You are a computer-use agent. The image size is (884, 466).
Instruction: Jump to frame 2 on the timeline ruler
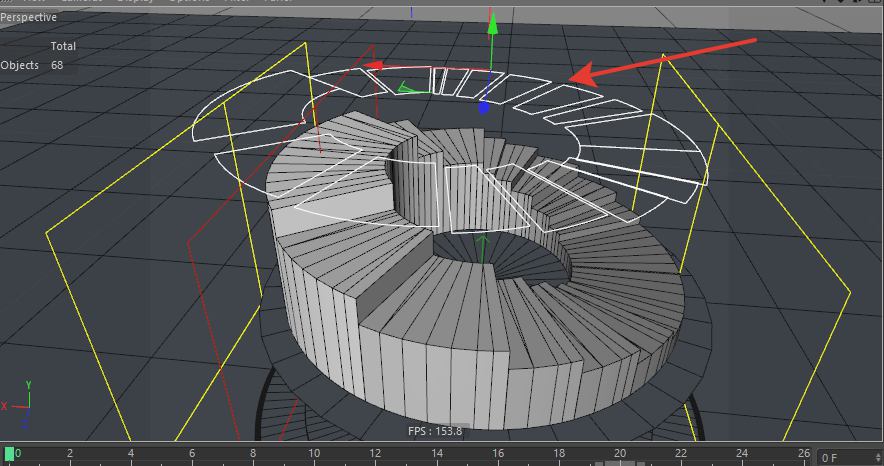[x=69, y=453]
